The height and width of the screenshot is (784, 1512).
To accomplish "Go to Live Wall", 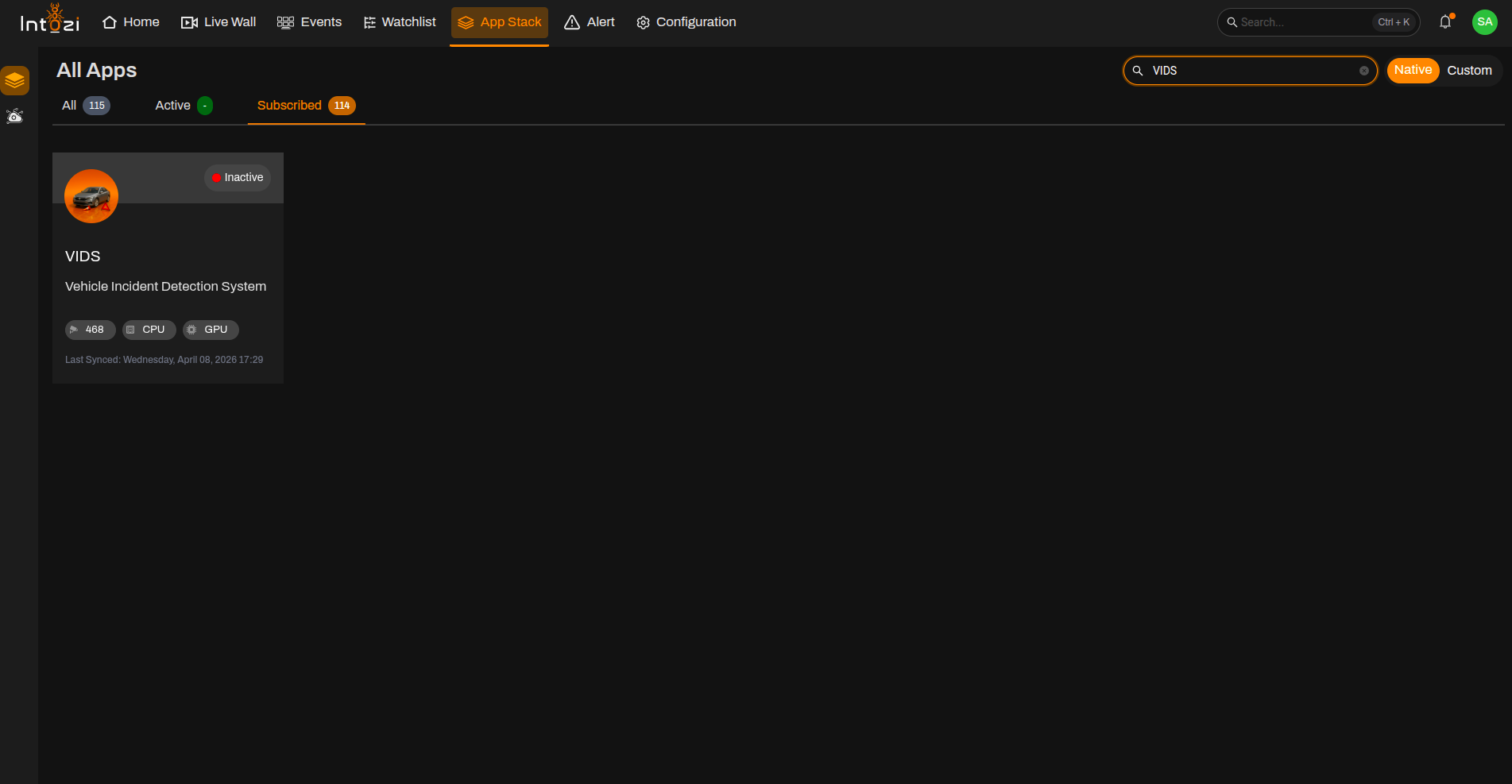I will point(218,22).
